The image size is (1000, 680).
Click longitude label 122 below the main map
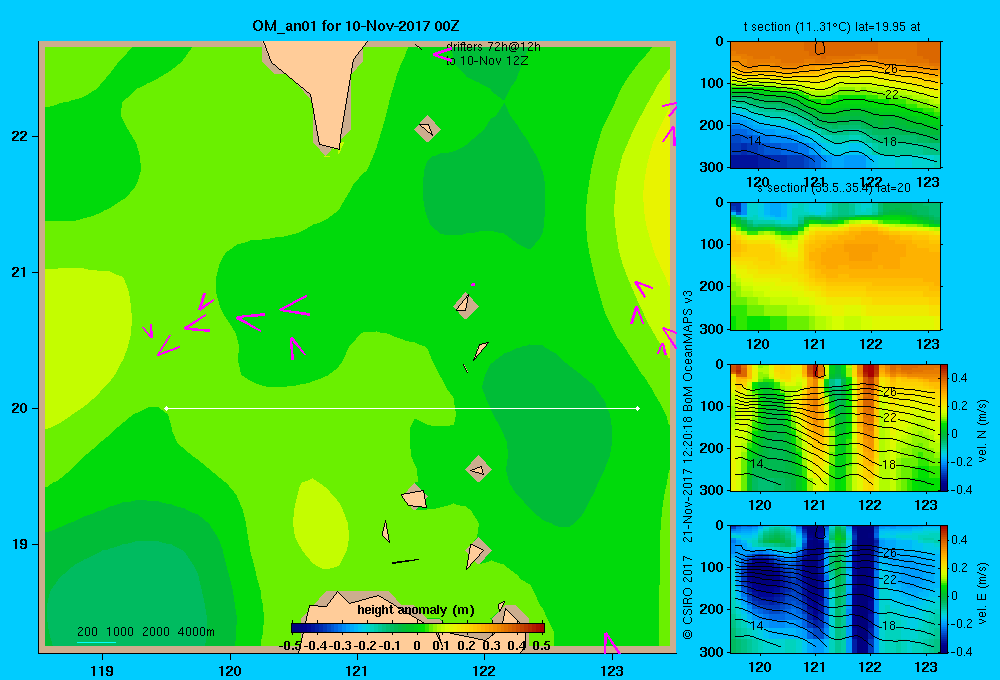[x=484, y=670]
